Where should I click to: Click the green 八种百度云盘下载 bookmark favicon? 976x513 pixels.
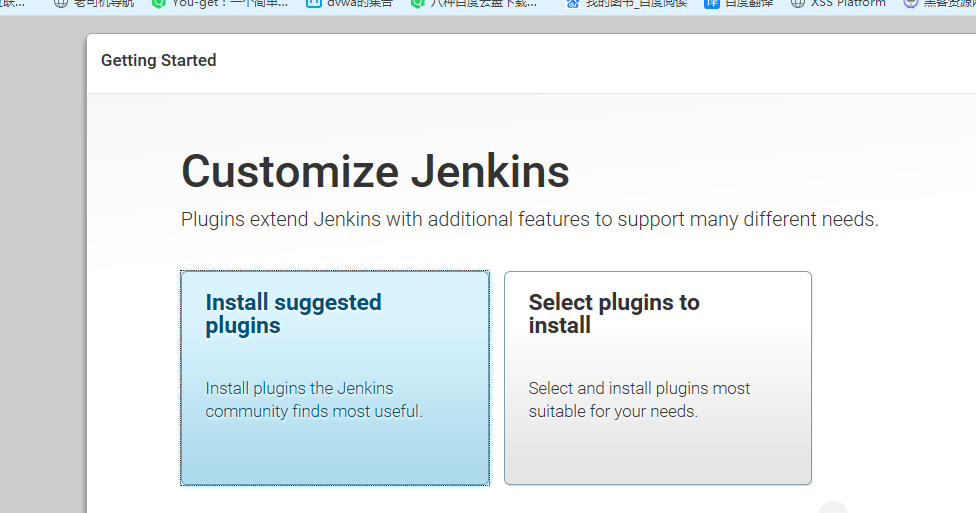(418, 3)
